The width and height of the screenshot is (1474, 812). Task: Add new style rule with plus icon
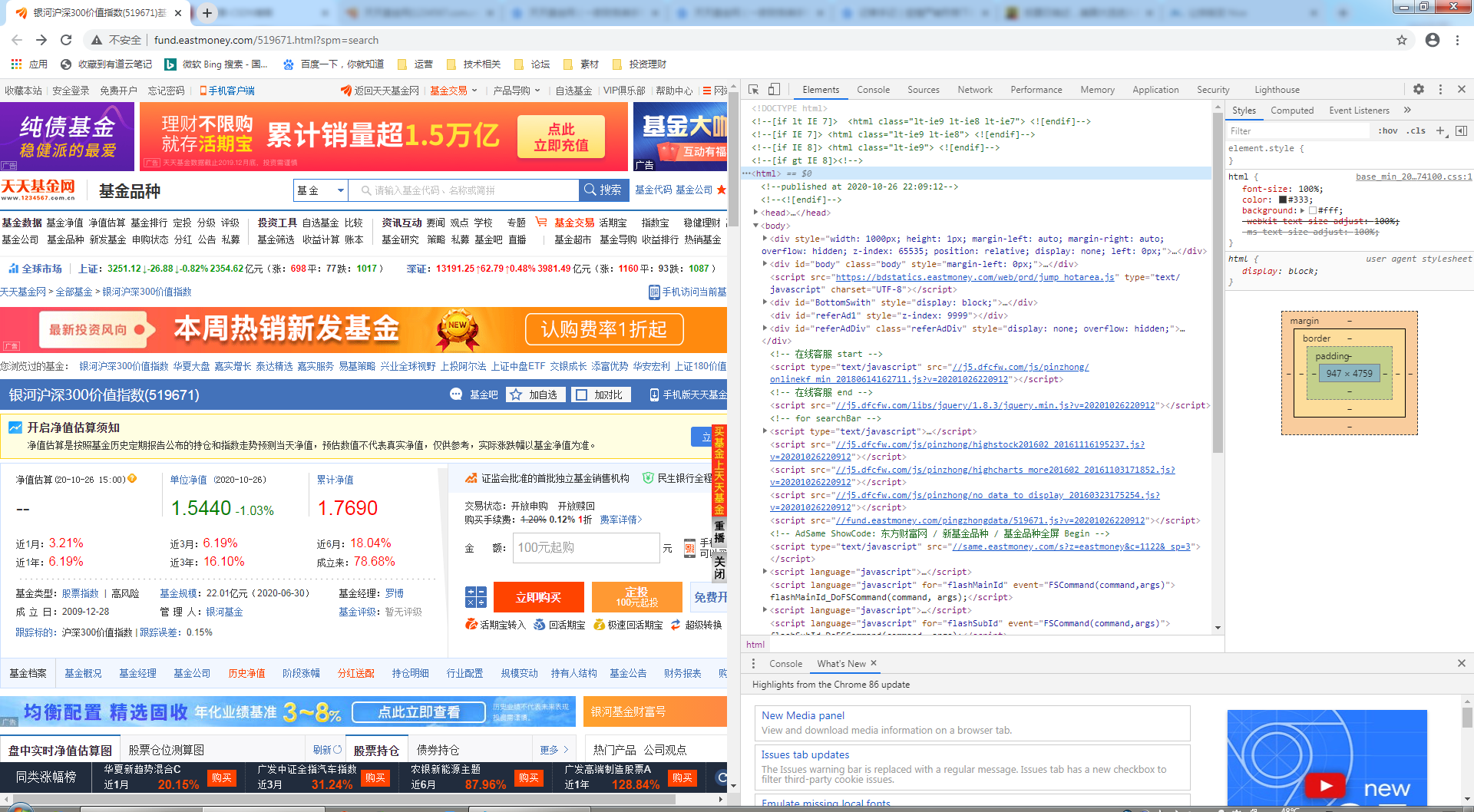tap(1441, 130)
